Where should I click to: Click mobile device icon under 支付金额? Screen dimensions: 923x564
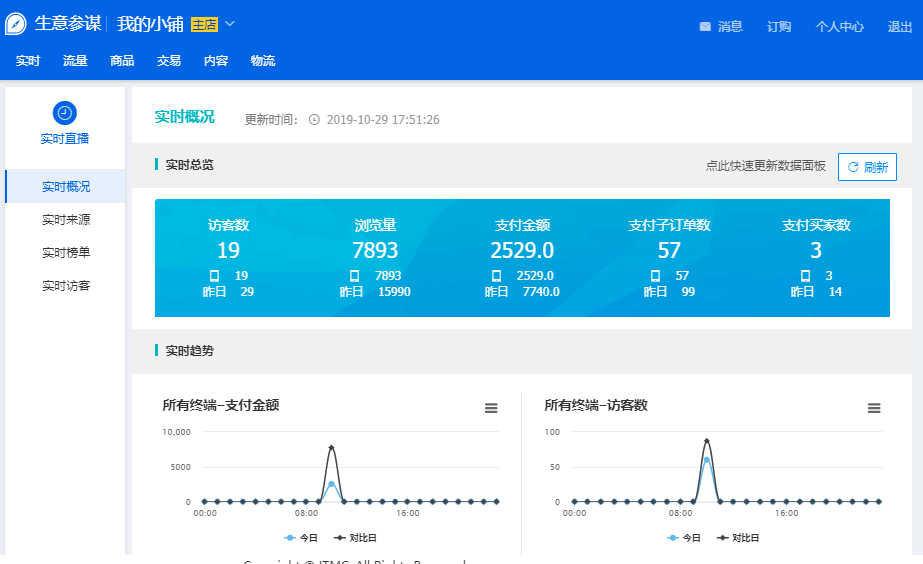496,276
